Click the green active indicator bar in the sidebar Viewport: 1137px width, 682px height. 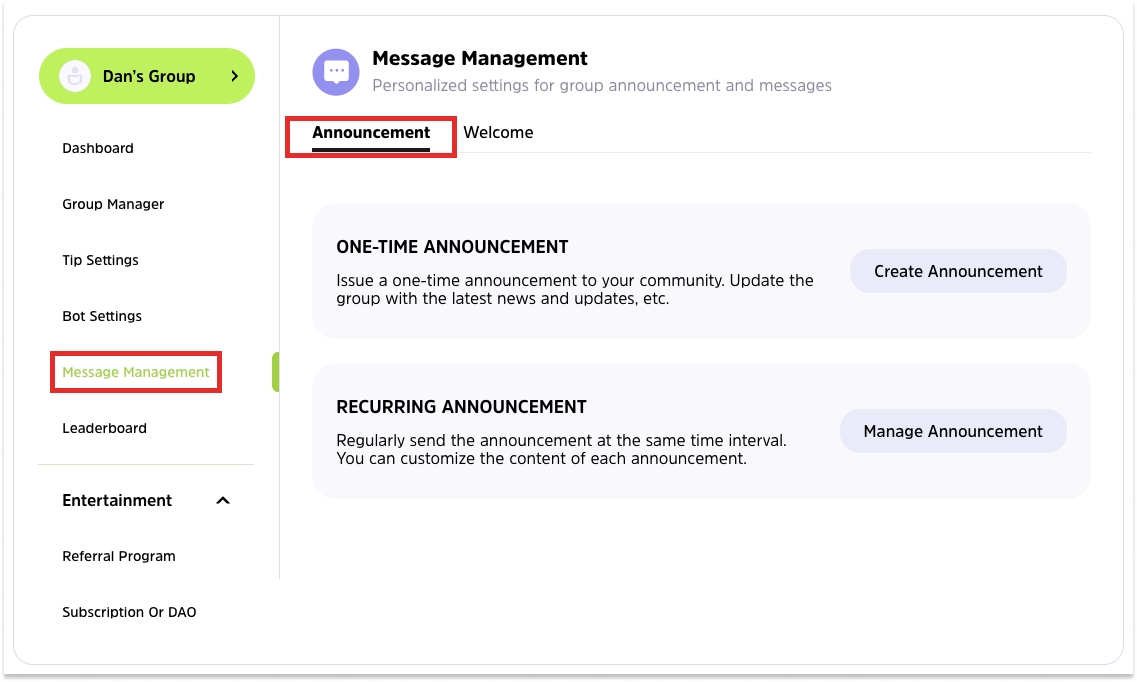tap(276, 372)
